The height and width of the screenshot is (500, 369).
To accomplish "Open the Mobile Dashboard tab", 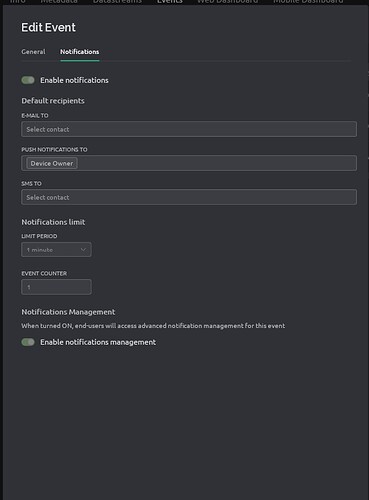I will pyautogui.click(x=308, y=1).
